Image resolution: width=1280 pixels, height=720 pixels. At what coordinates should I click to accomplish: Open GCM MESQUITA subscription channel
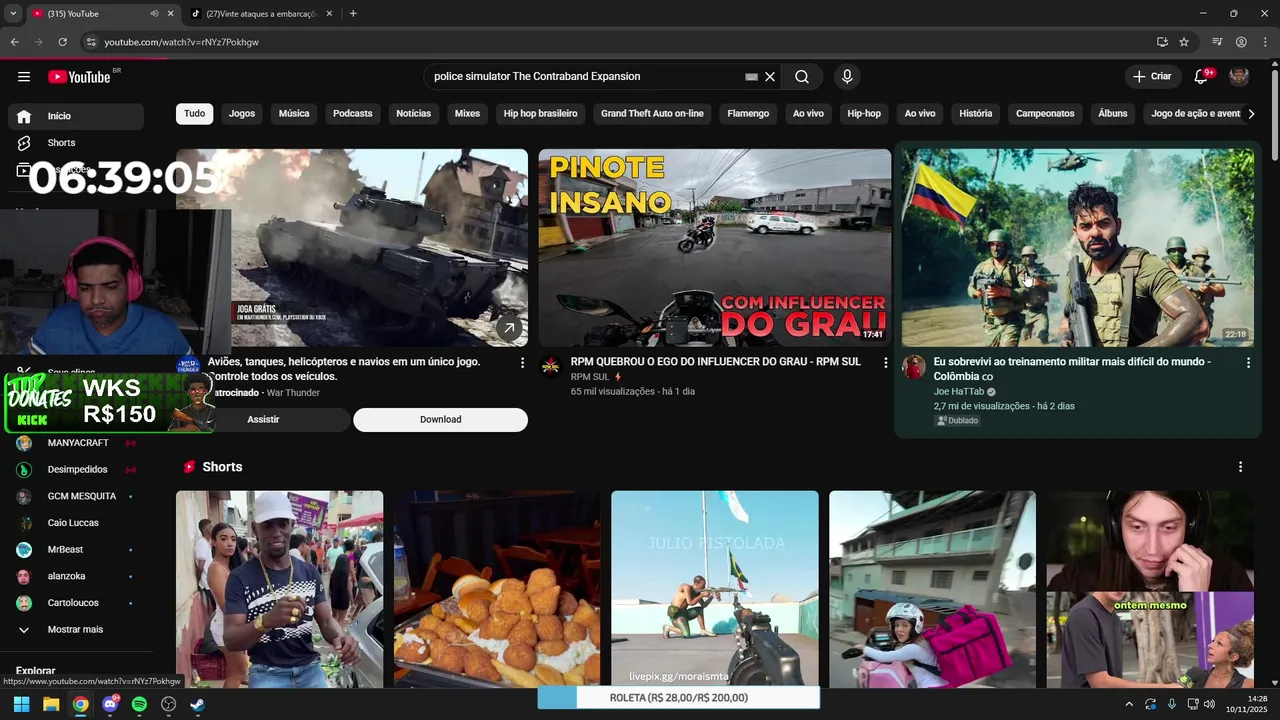pos(76,497)
